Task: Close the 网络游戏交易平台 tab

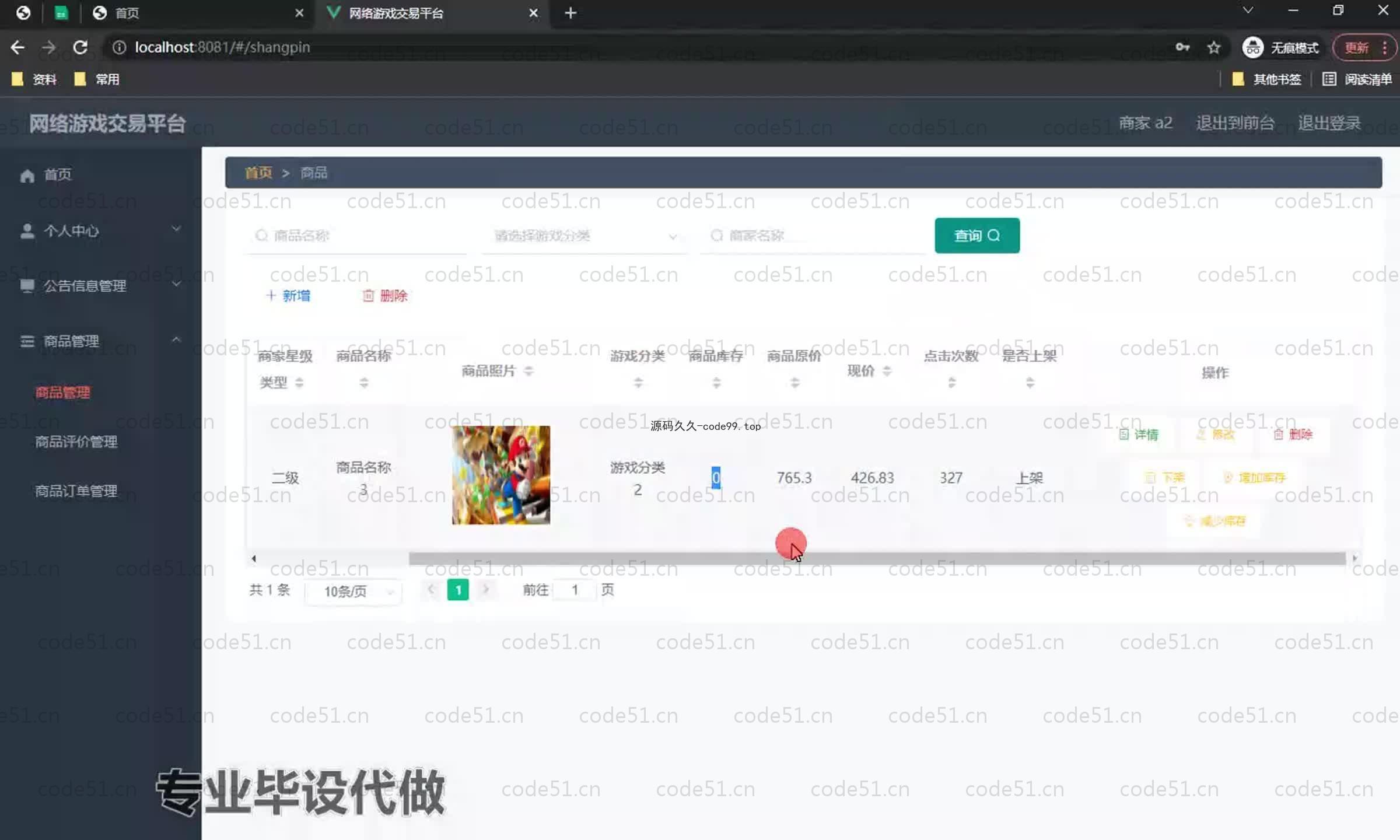Action: [x=533, y=13]
